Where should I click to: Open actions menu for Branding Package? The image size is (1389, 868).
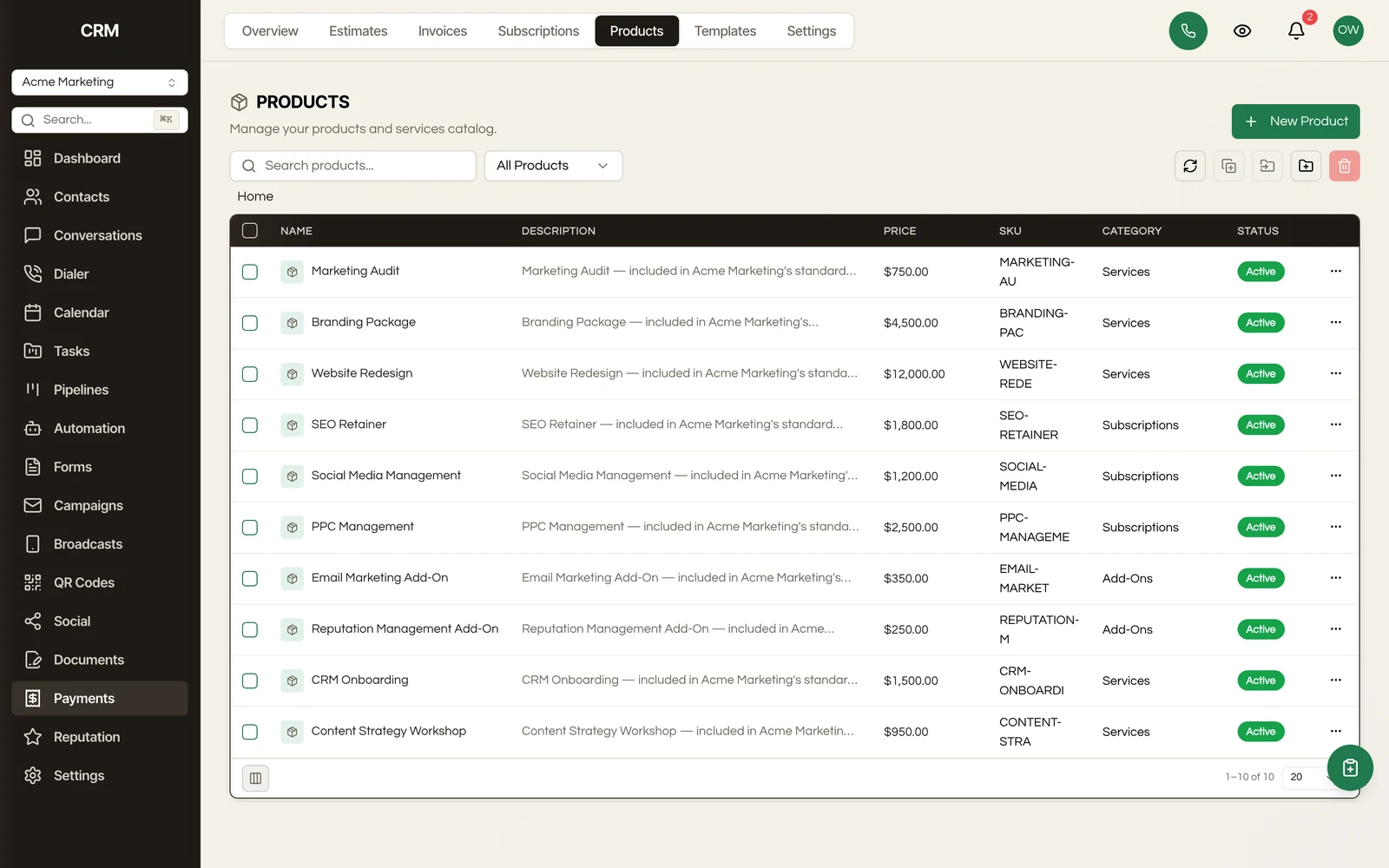(1336, 323)
